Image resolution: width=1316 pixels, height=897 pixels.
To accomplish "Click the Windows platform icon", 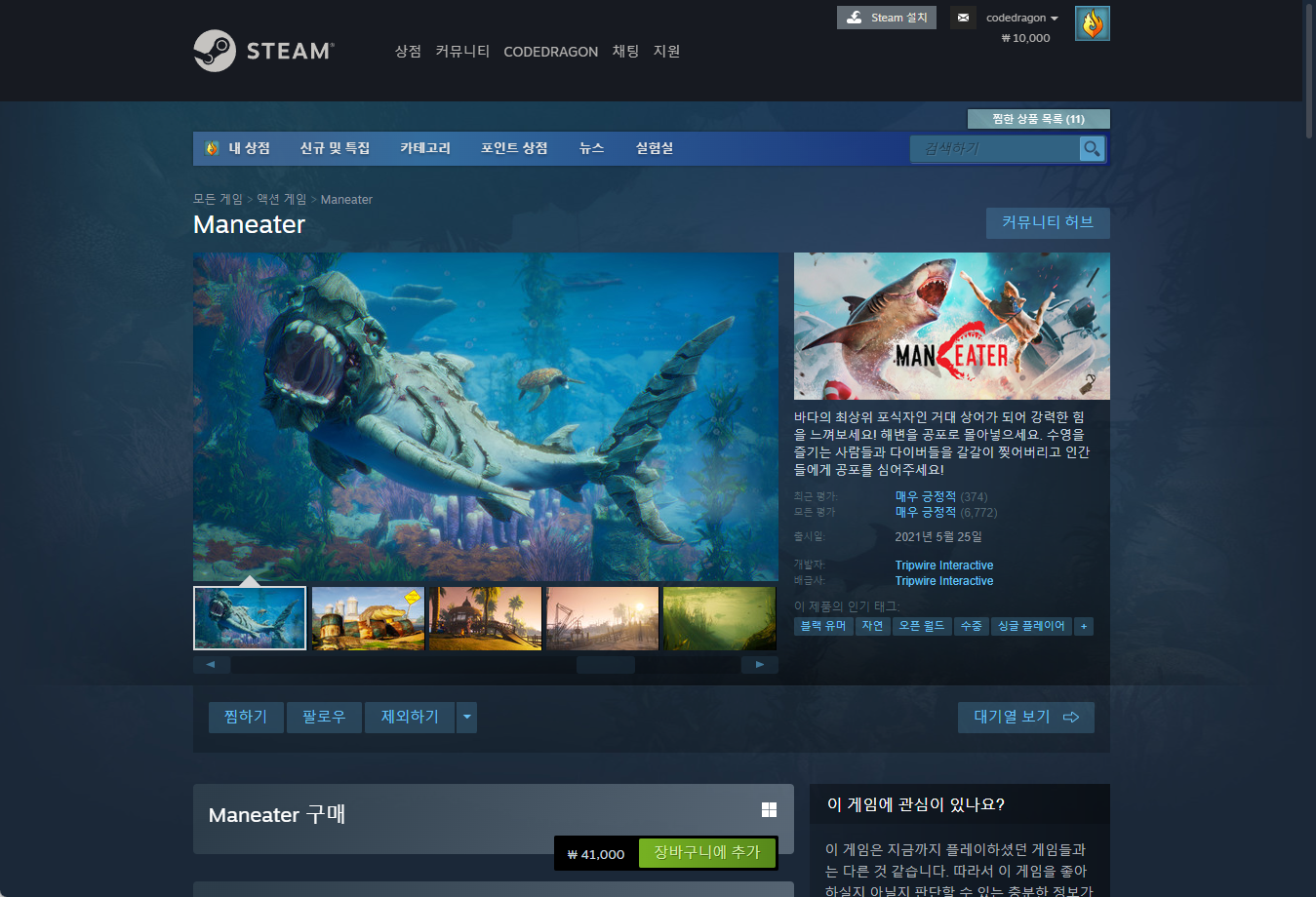I will coord(769,809).
